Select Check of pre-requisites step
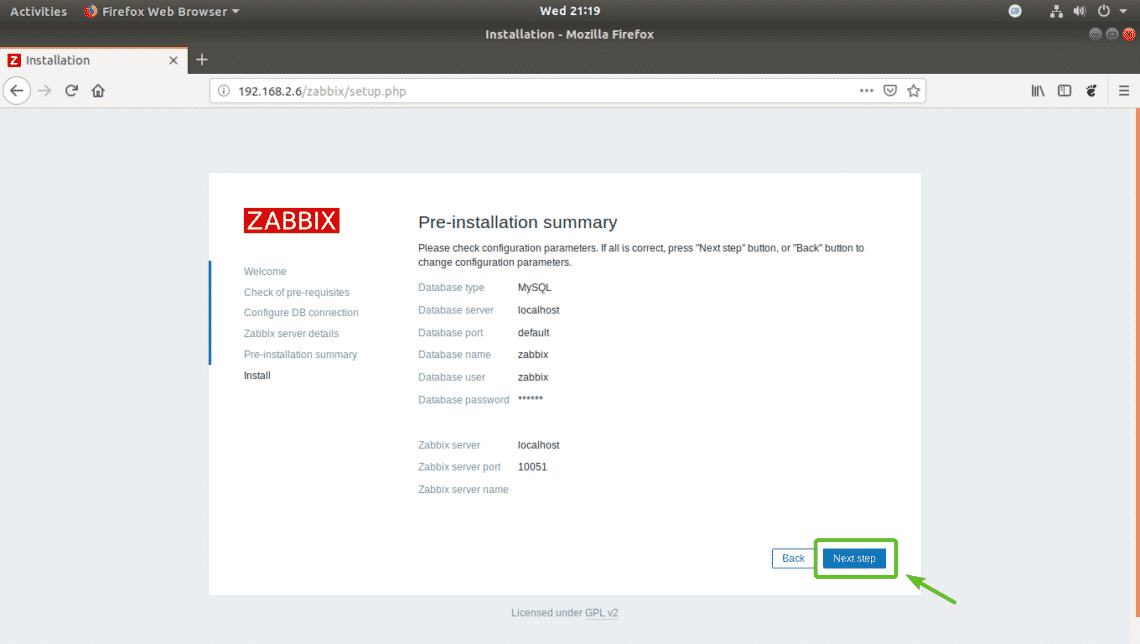 tap(297, 292)
